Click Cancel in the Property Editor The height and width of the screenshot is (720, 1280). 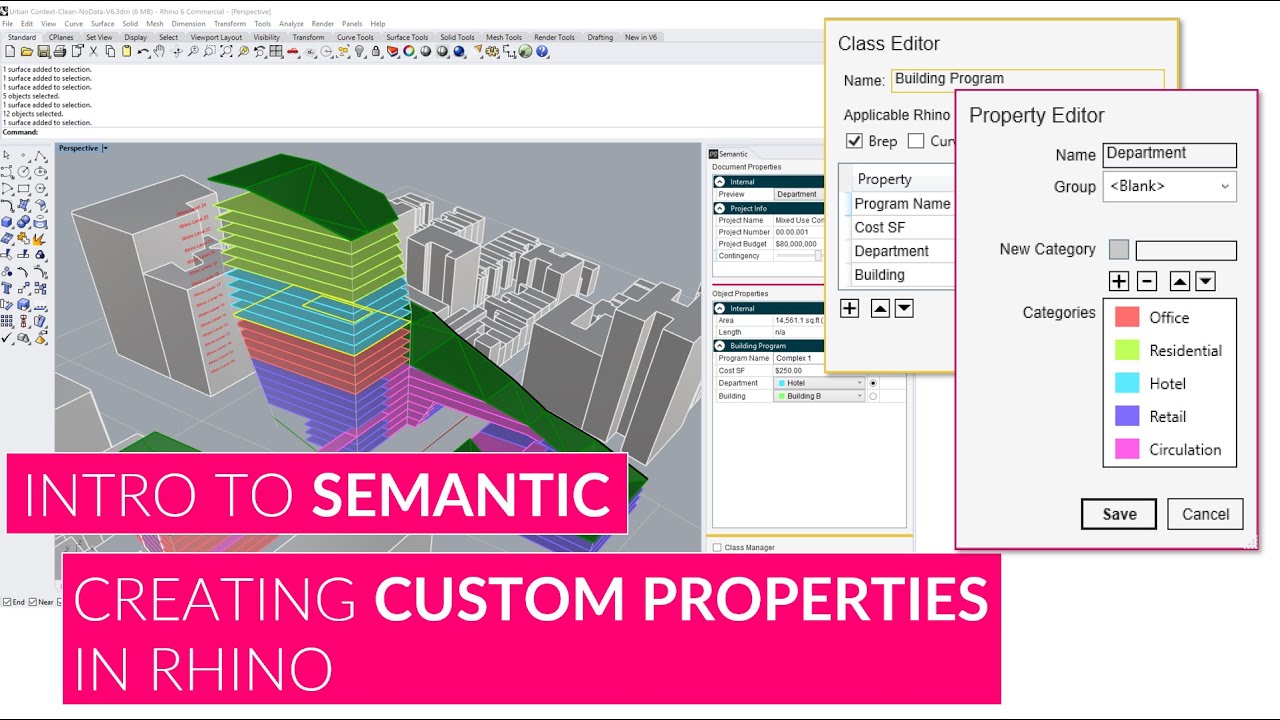point(1204,513)
